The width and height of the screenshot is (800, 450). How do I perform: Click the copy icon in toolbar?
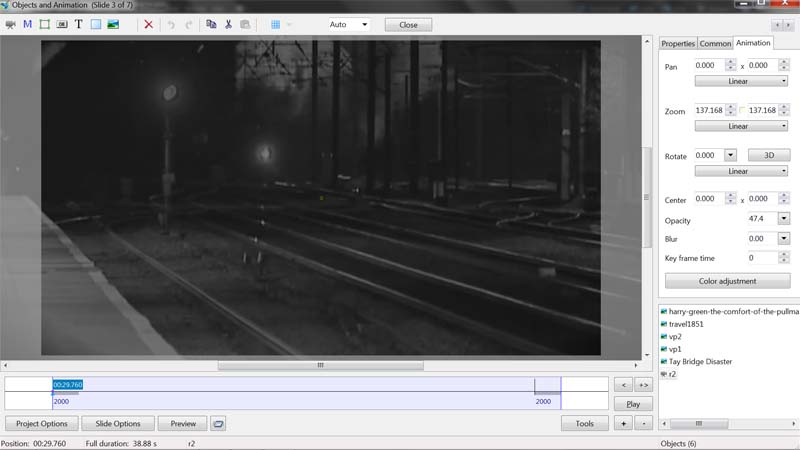(211, 24)
